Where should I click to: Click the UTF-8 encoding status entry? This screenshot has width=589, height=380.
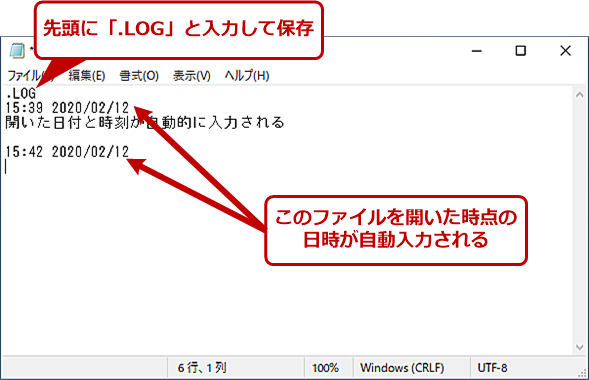point(492,368)
